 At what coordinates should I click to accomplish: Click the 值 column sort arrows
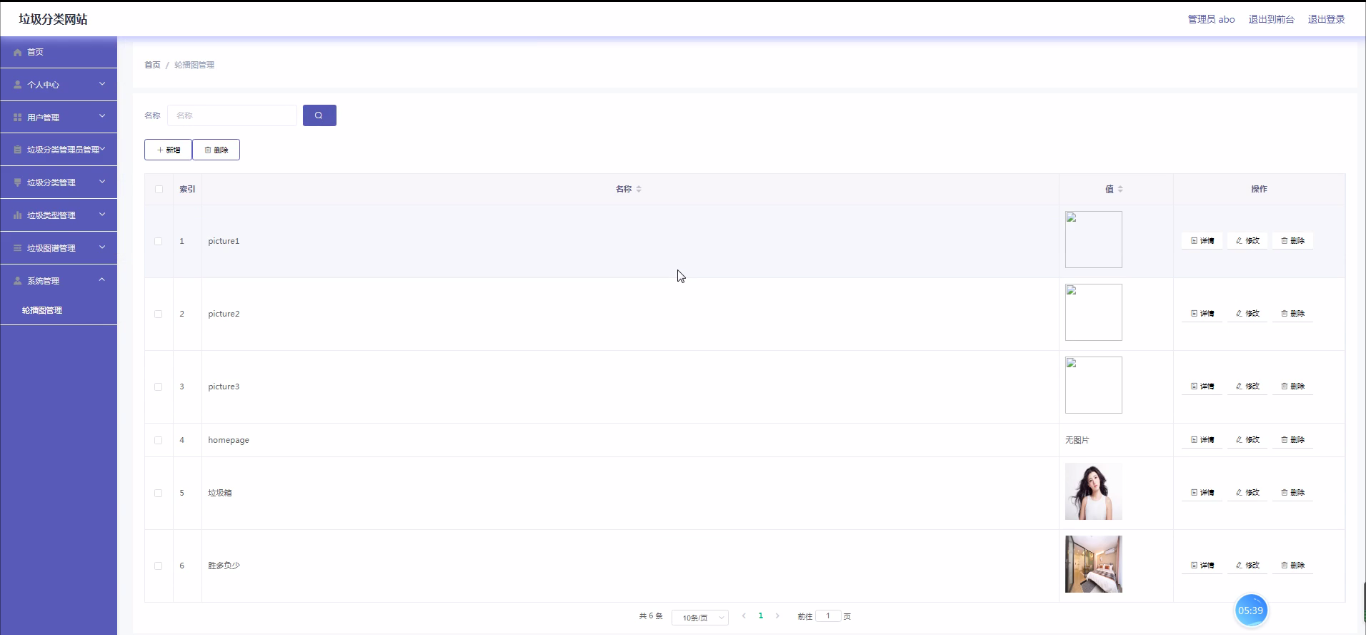1120,189
